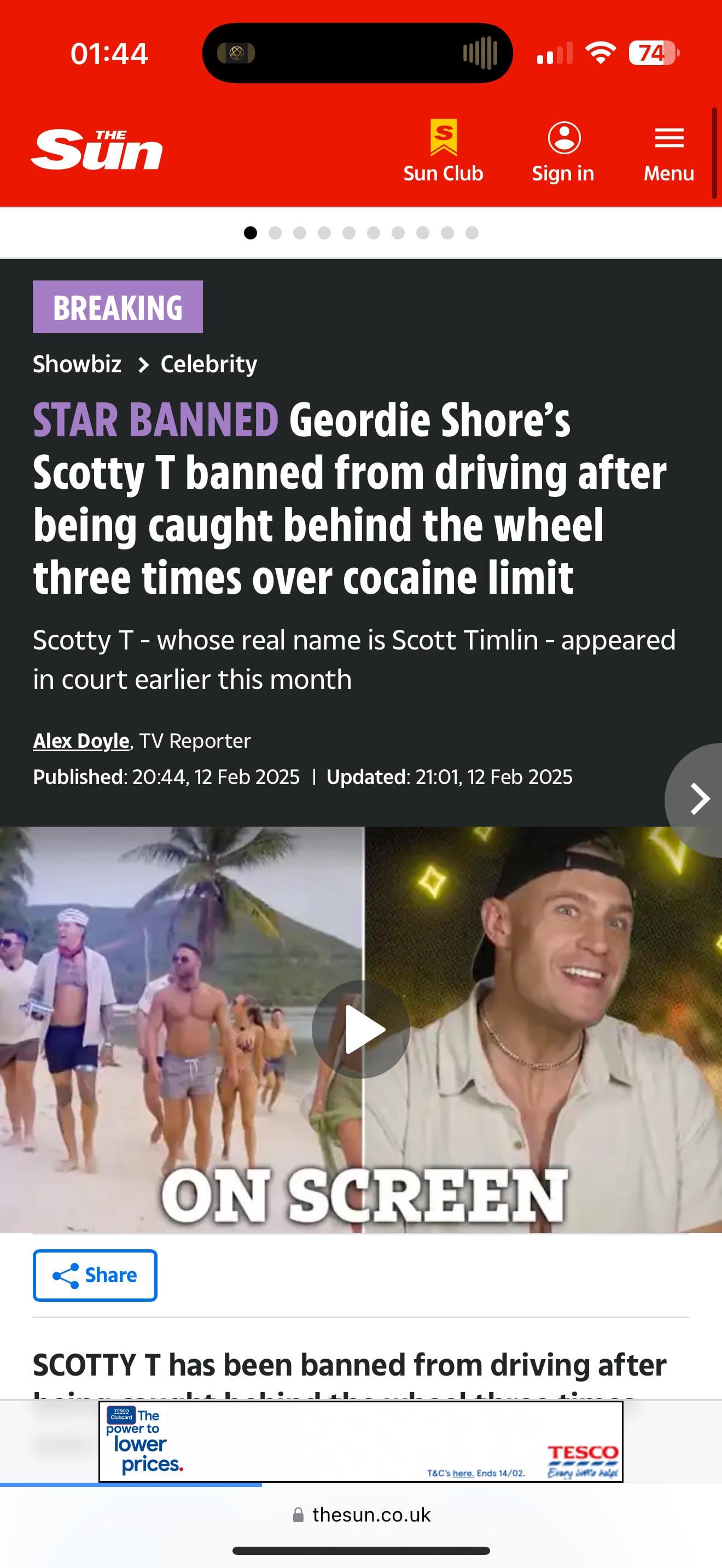Tap the page loading progress bar
Viewport: 722px width, 1568px height.
(131, 1485)
